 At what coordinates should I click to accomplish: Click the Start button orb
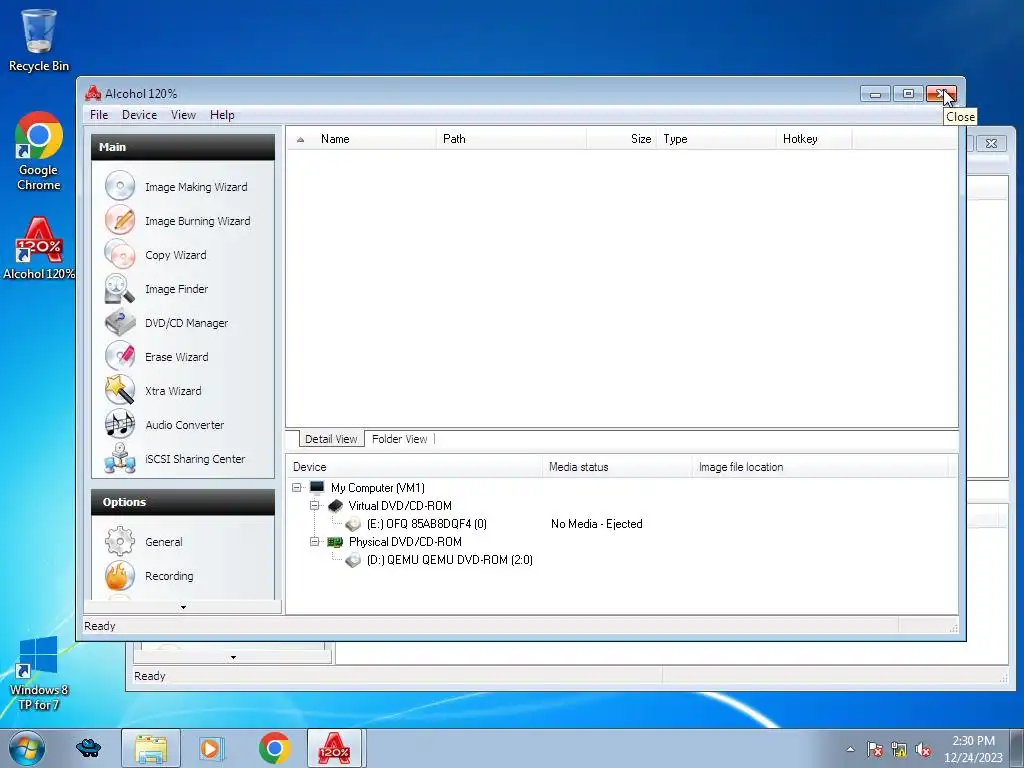[27, 748]
